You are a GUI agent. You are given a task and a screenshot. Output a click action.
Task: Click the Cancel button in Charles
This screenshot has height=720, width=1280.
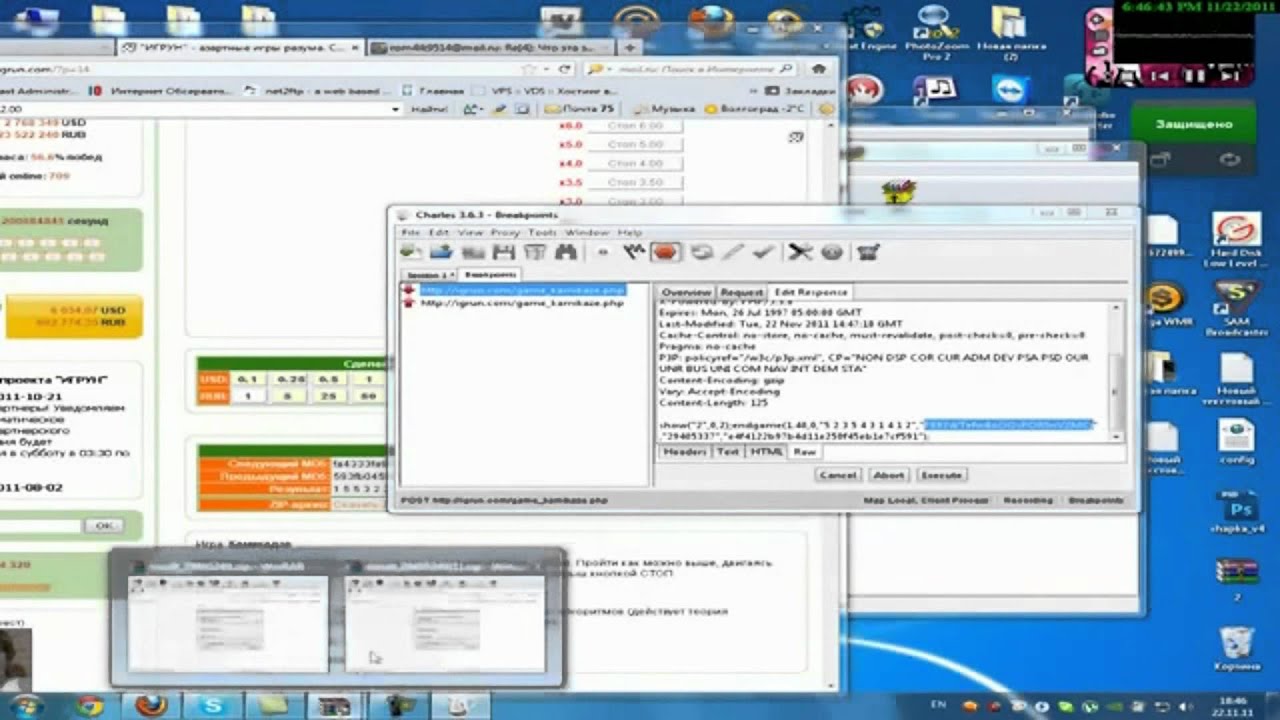(838, 475)
